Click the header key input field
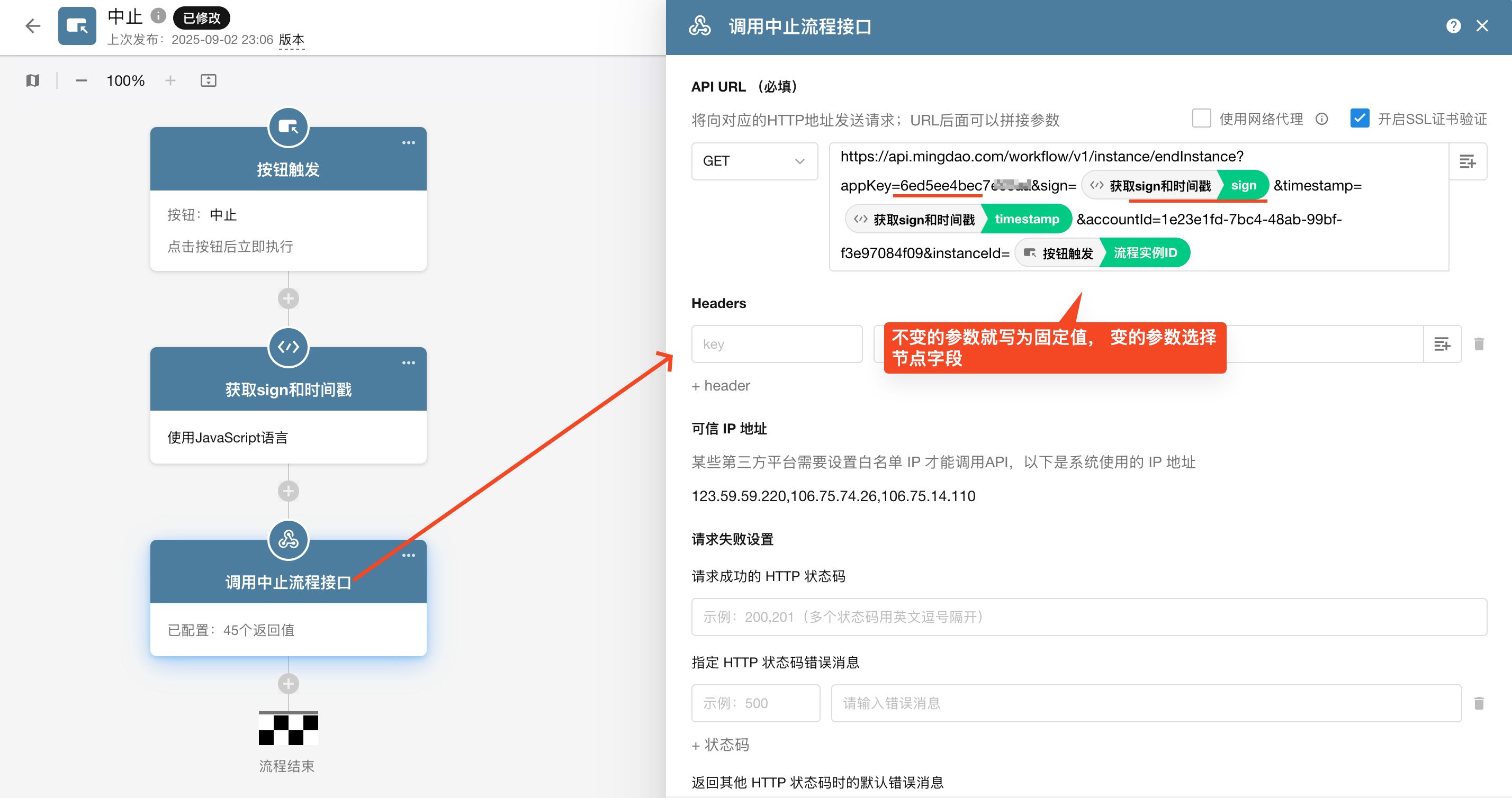Screen dimensions: 1512x798 [x=777, y=344]
